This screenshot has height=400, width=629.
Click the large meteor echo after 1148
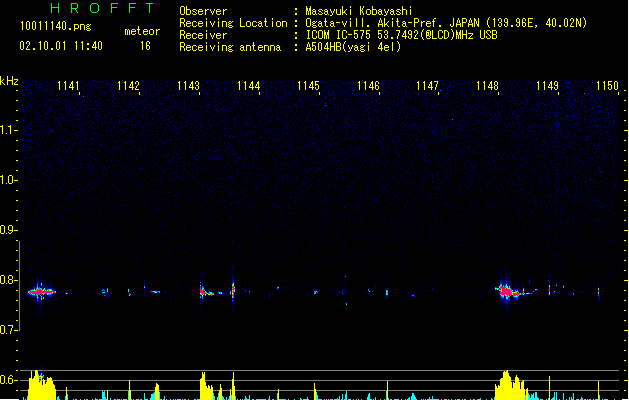[x=510, y=292]
